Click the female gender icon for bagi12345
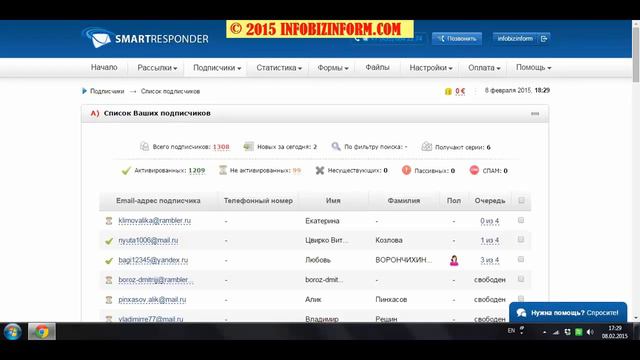Viewport: 640px width, 360px height. coord(454,260)
